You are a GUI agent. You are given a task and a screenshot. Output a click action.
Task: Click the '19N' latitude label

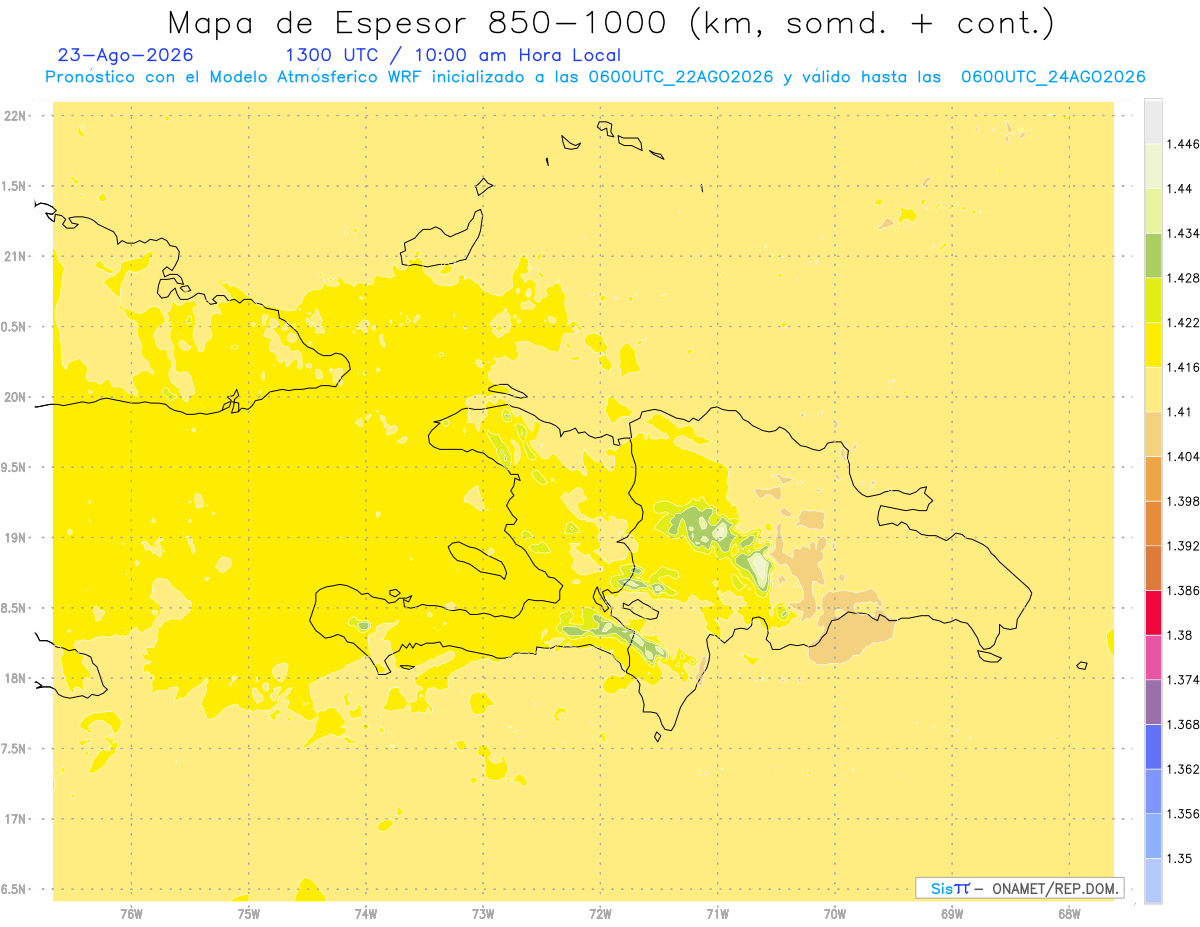coord(15,538)
